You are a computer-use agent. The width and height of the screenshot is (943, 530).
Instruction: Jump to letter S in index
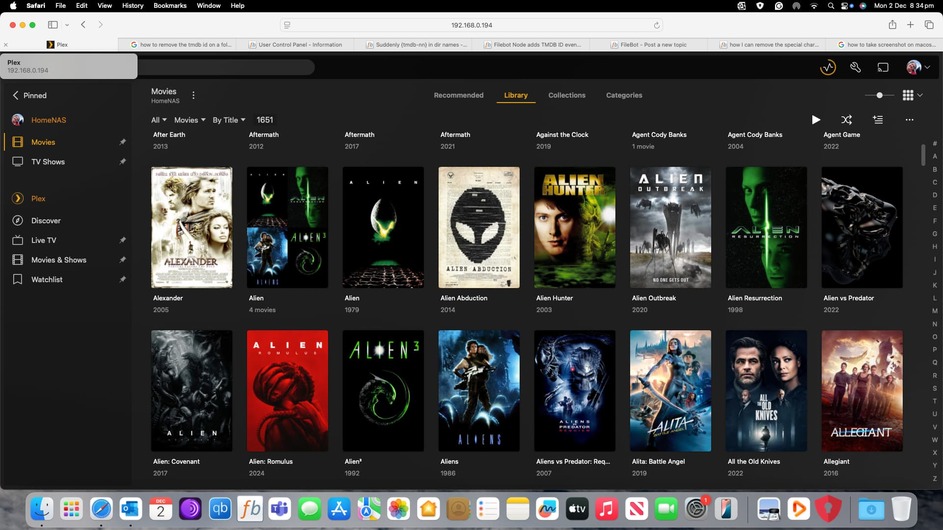[x=935, y=388]
